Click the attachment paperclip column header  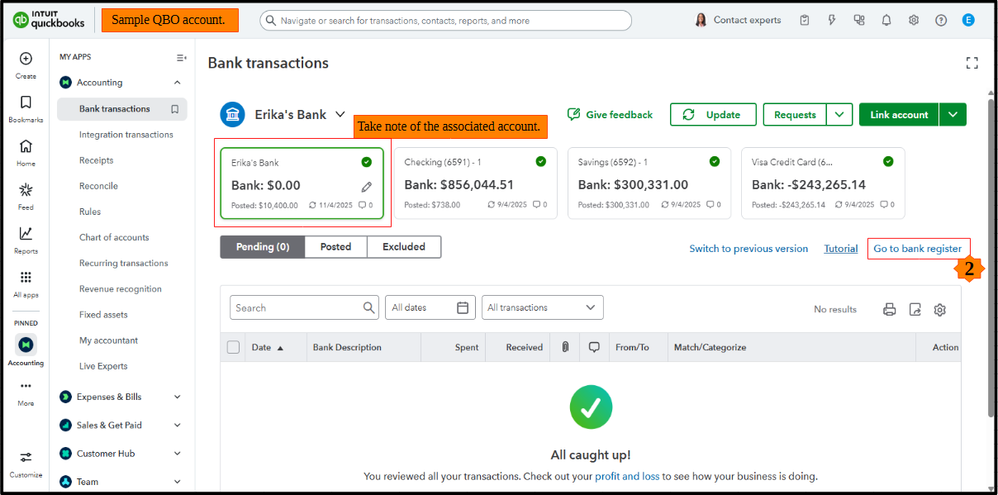[x=565, y=347]
